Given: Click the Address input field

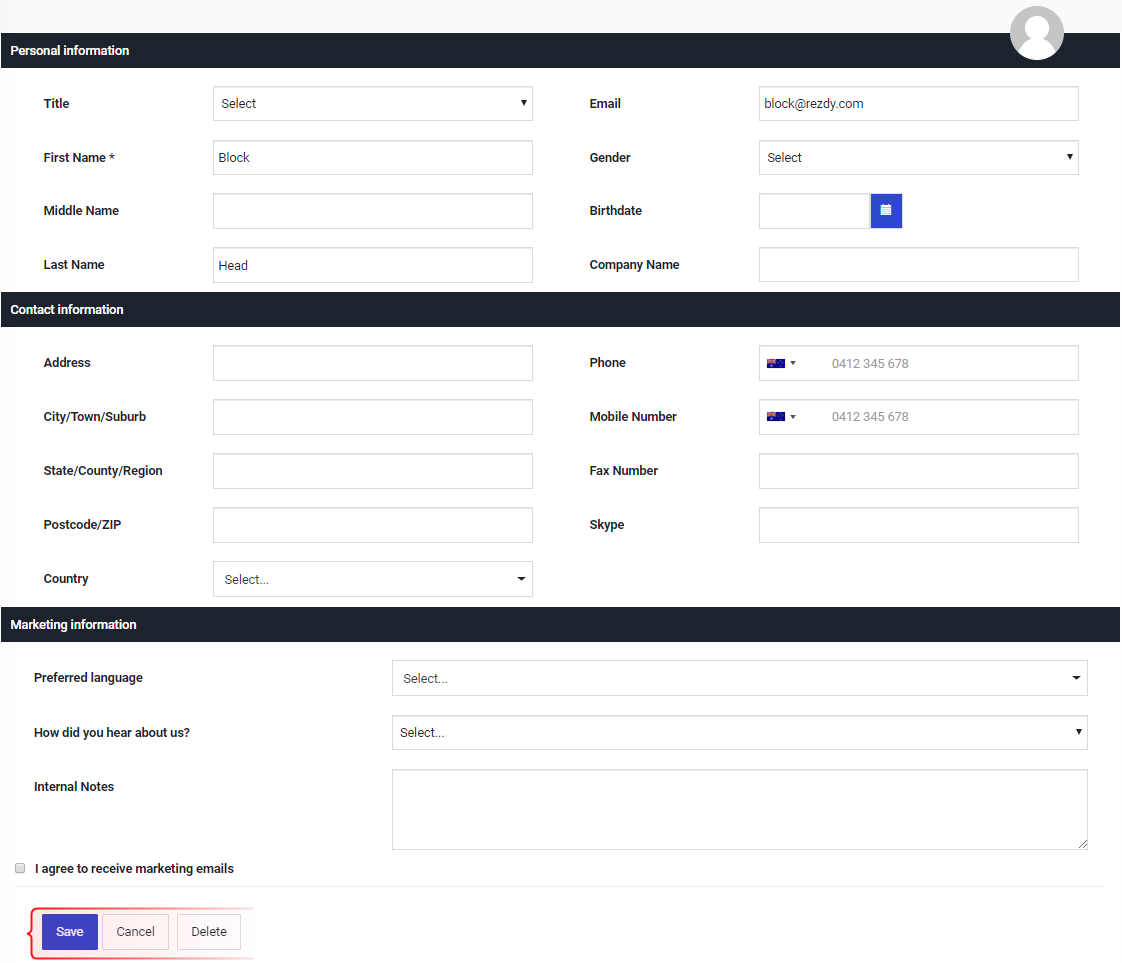Looking at the screenshot, I should [x=373, y=363].
